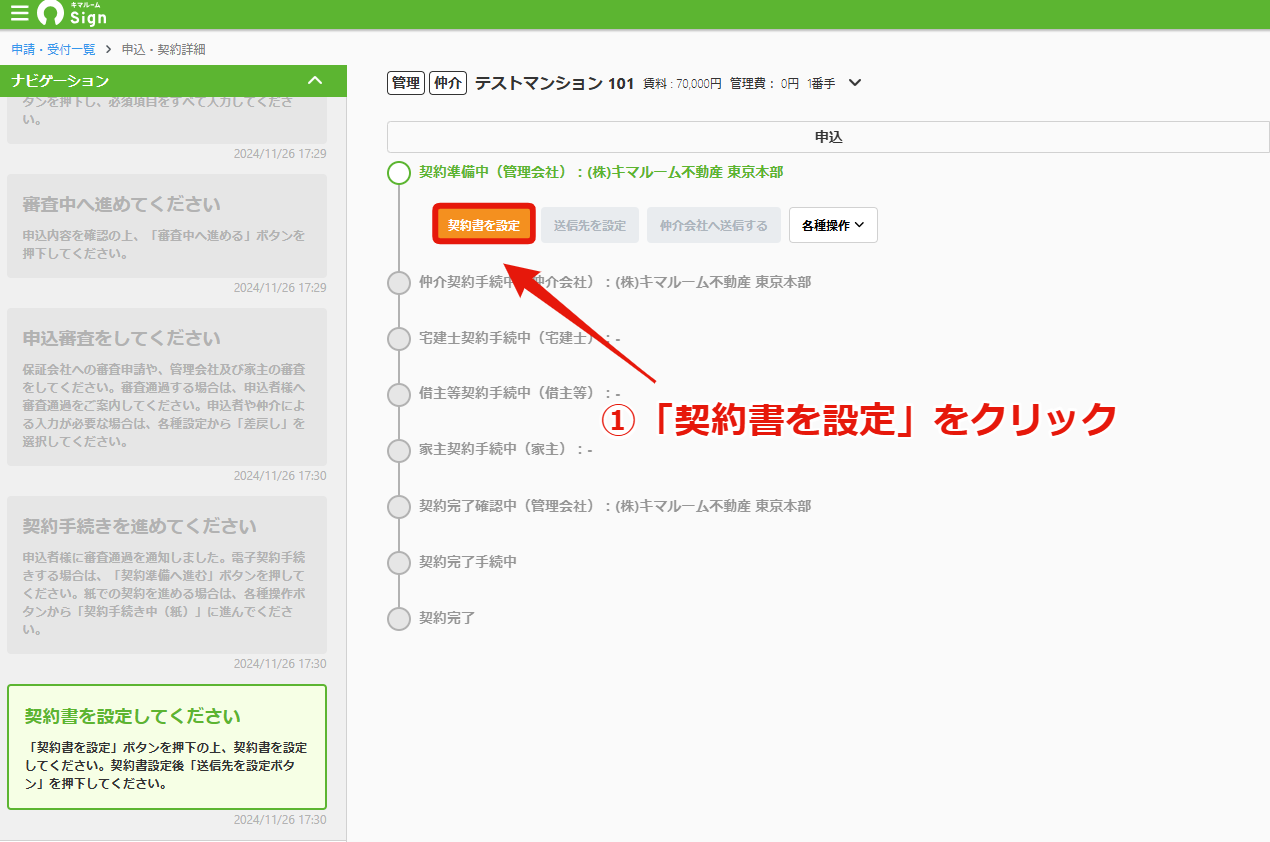This screenshot has width=1270, height=842.
Task: Open the 契約手続きを進めてください navigation card
Action: pos(167,575)
